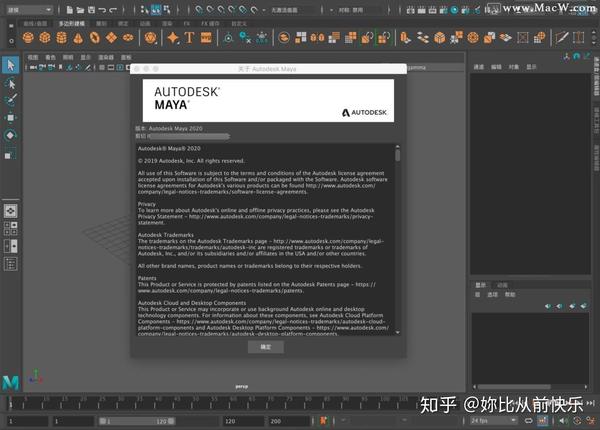This screenshot has height=430, width=600.
Task: Open the live surface dropdown field
Action: (294, 10)
